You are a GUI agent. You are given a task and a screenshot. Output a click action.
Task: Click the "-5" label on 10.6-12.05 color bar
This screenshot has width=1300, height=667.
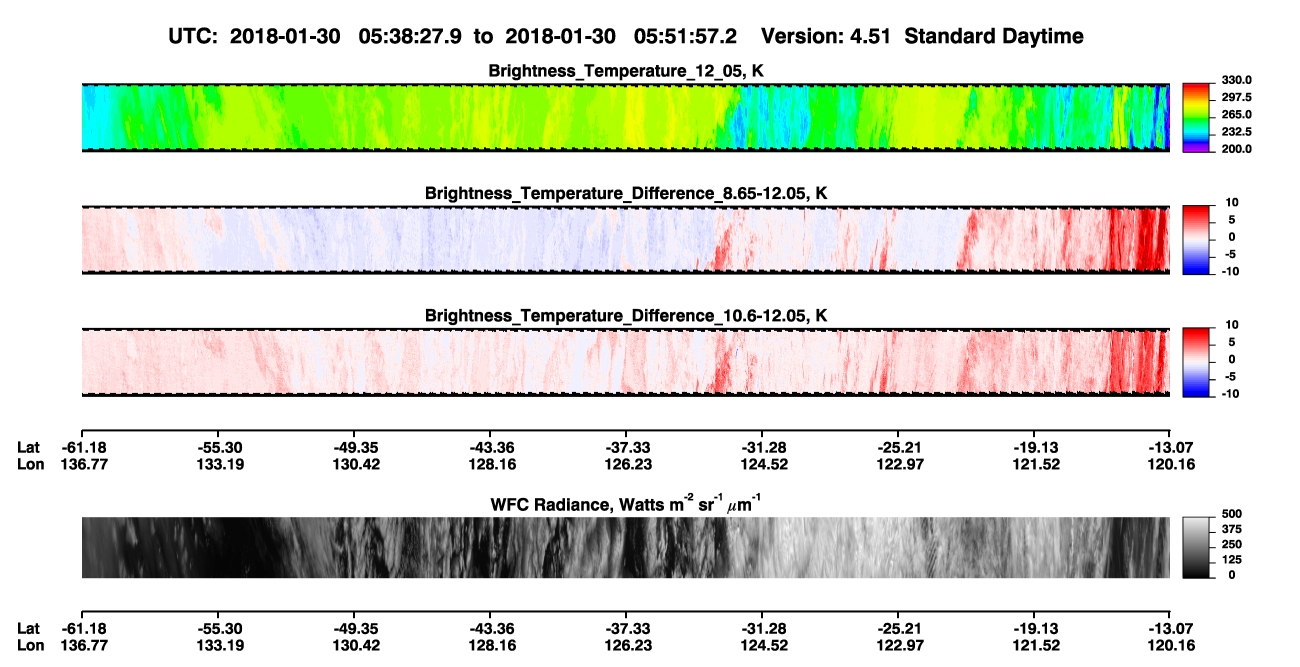pos(1230,376)
